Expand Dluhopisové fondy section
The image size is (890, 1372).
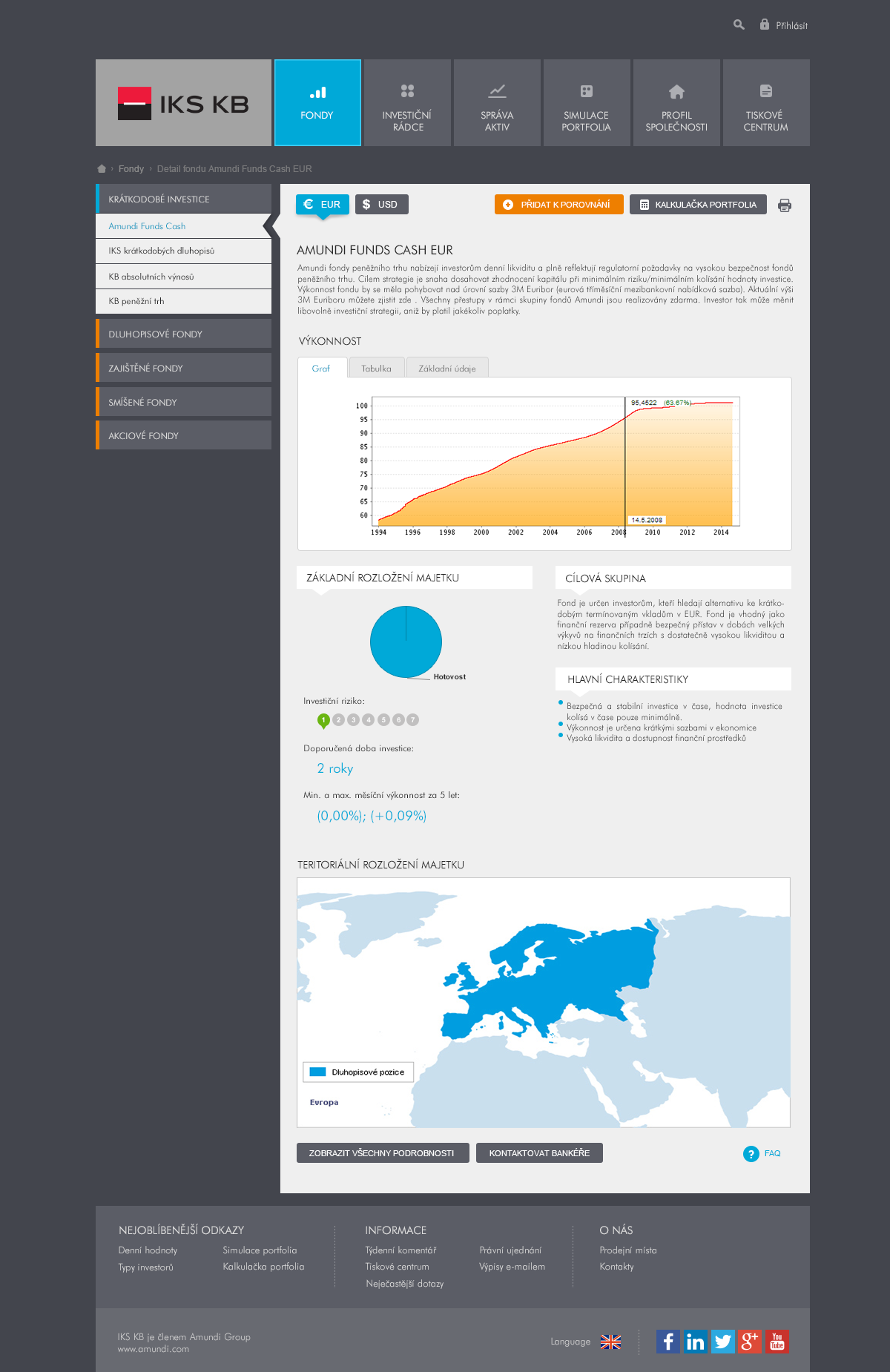coord(183,334)
